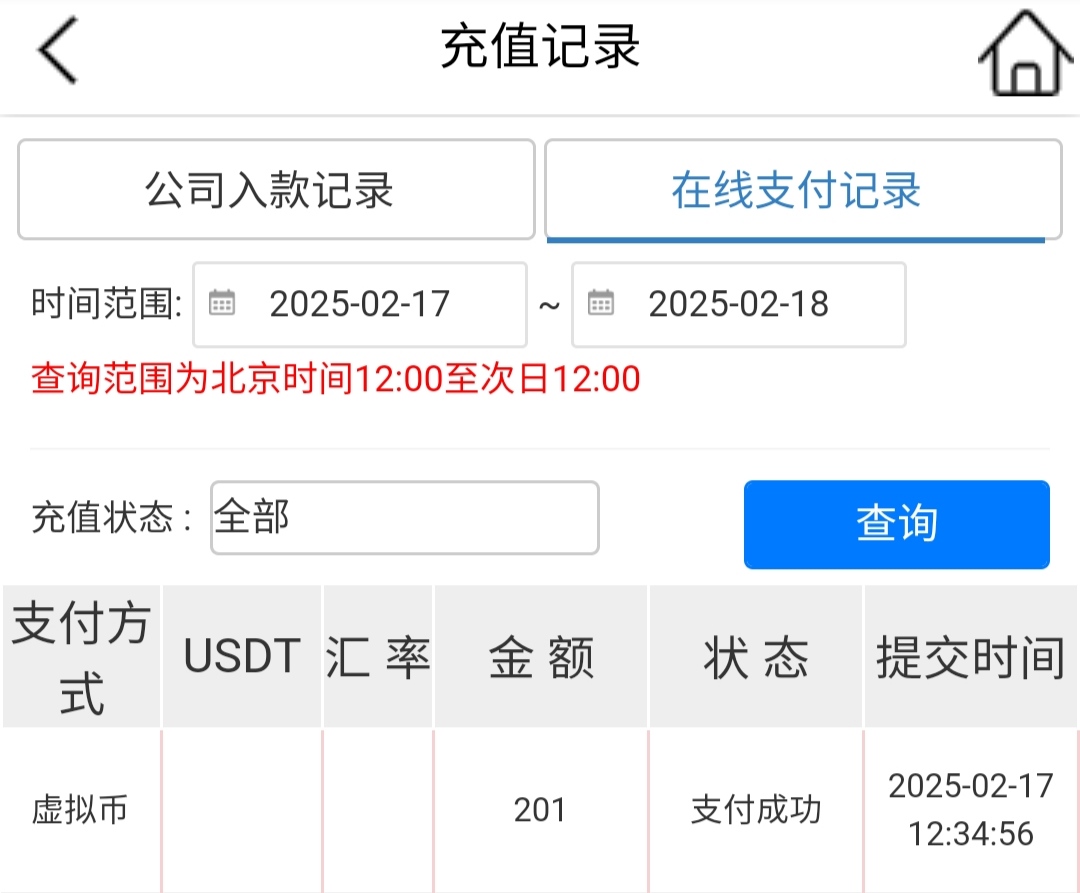
Task: Tap the back arrow icon
Action: (x=58, y=50)
